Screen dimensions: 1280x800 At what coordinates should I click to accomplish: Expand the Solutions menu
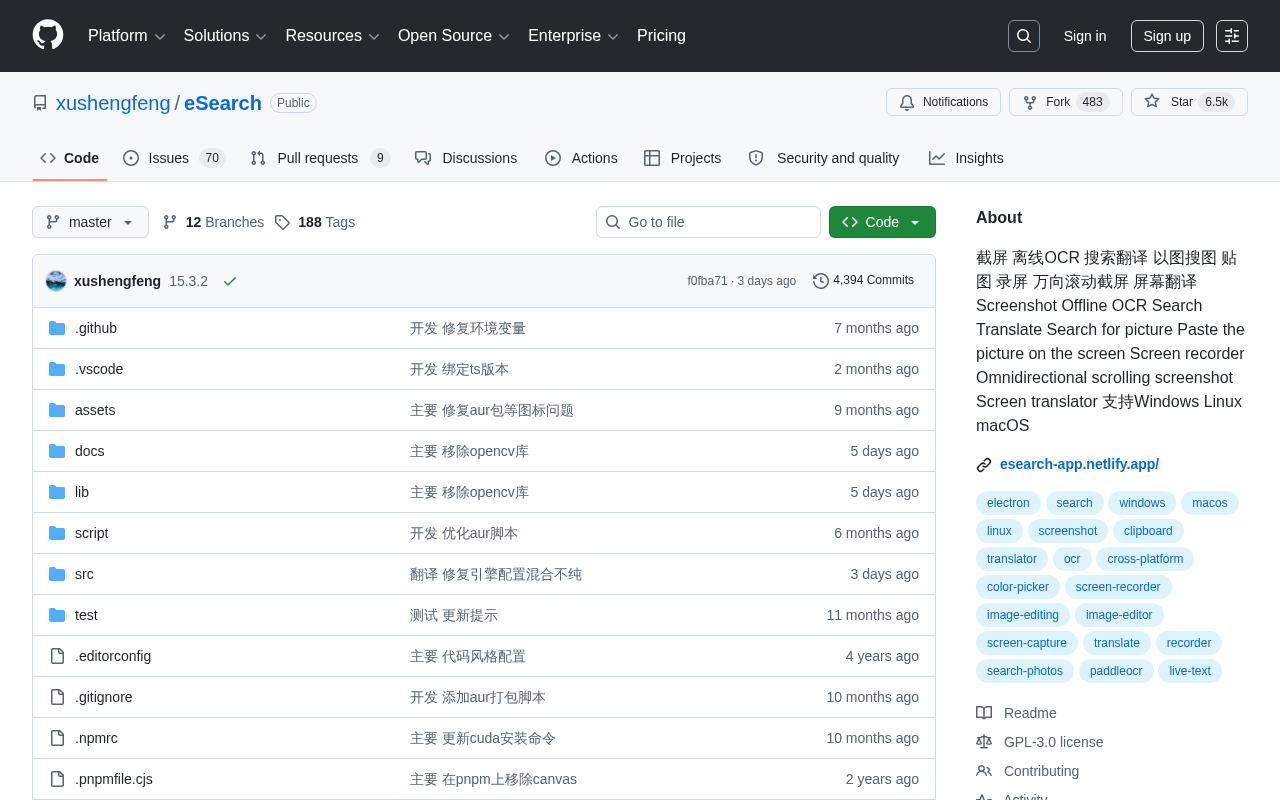click(x=225, y=36)
